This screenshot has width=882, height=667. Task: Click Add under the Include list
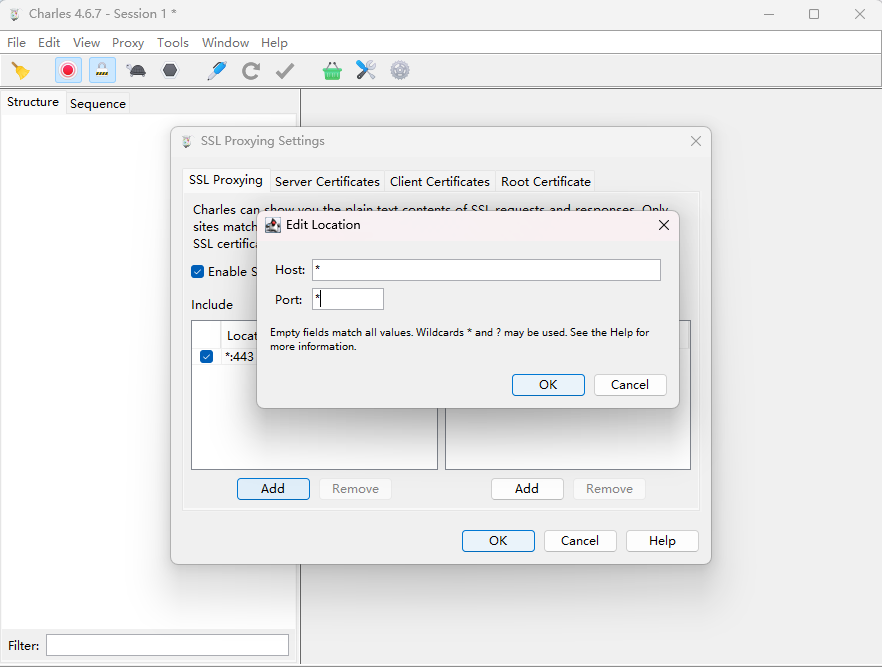click(273, 489)
